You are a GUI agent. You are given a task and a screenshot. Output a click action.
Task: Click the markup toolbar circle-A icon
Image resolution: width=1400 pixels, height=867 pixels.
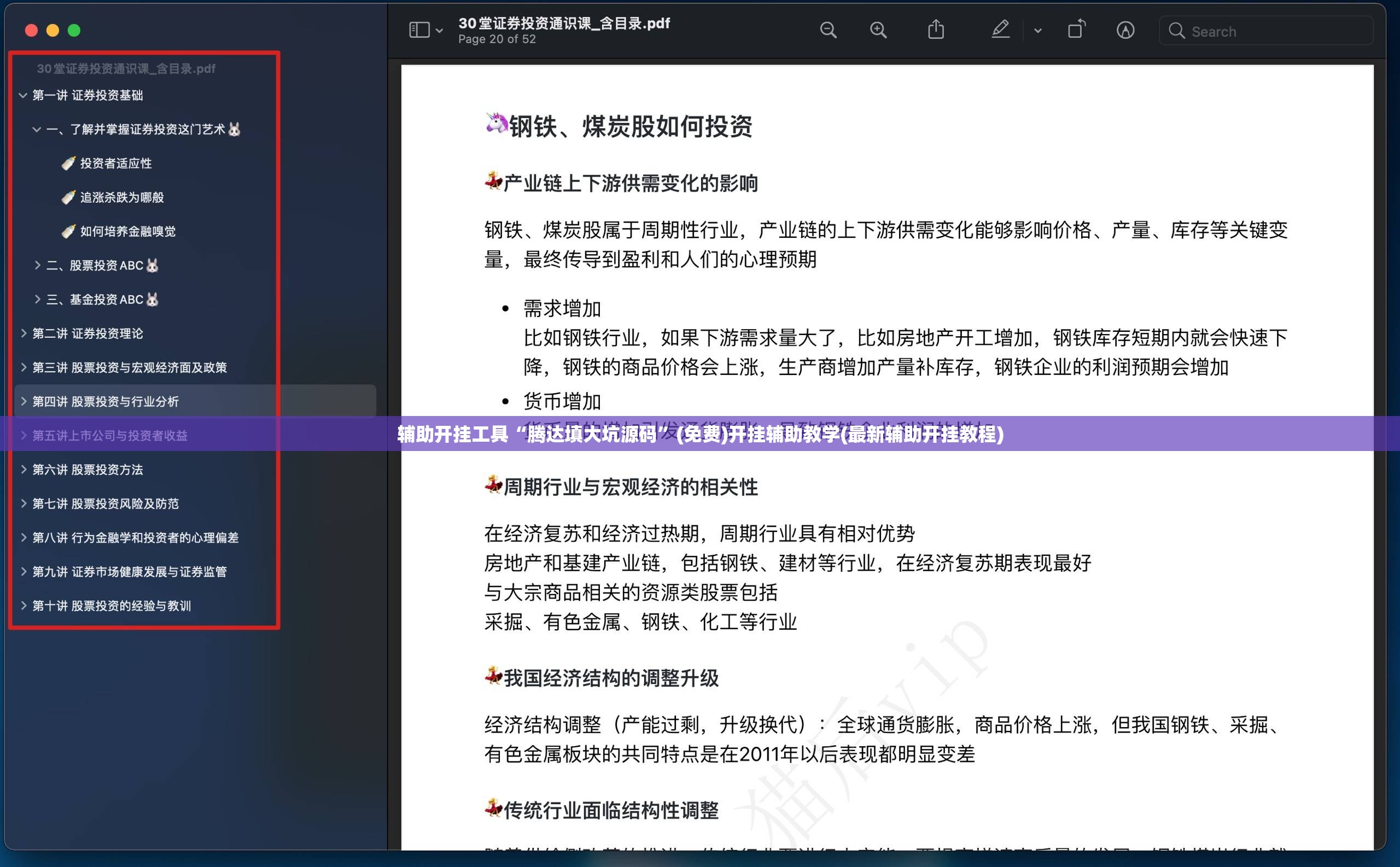point(1125,30)
